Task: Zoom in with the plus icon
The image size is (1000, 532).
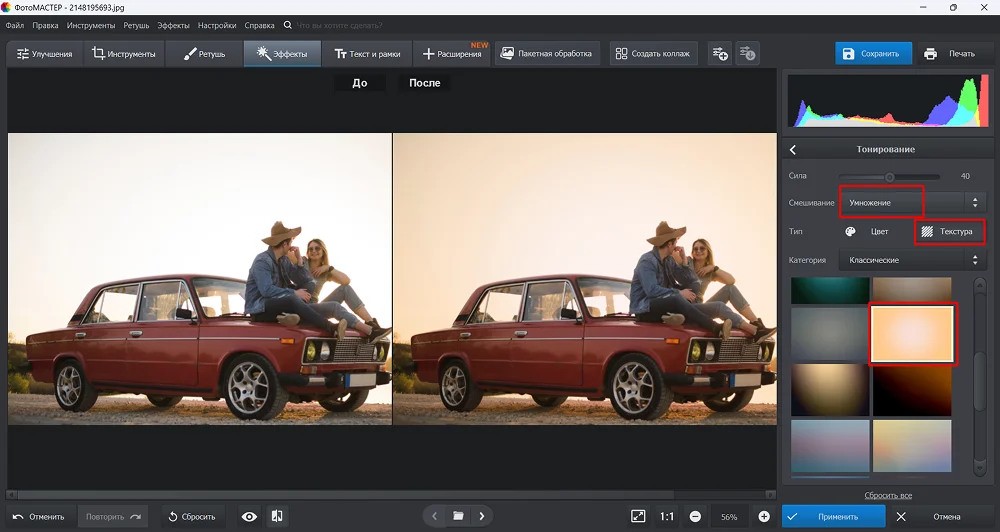Action: click(x=763, y=517)
